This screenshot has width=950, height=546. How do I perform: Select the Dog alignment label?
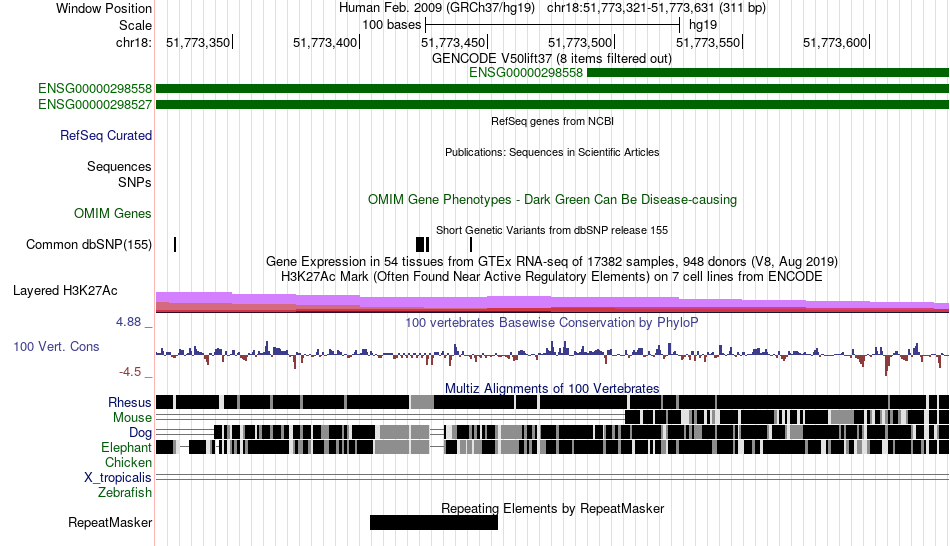(x=140, y=432)
